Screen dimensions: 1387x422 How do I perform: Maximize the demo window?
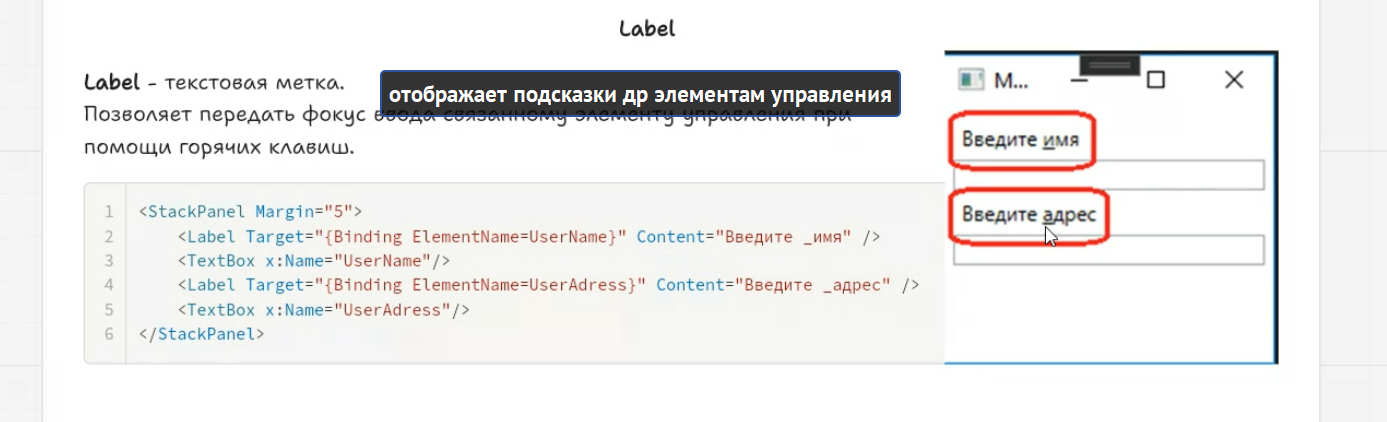[1155, 80]
